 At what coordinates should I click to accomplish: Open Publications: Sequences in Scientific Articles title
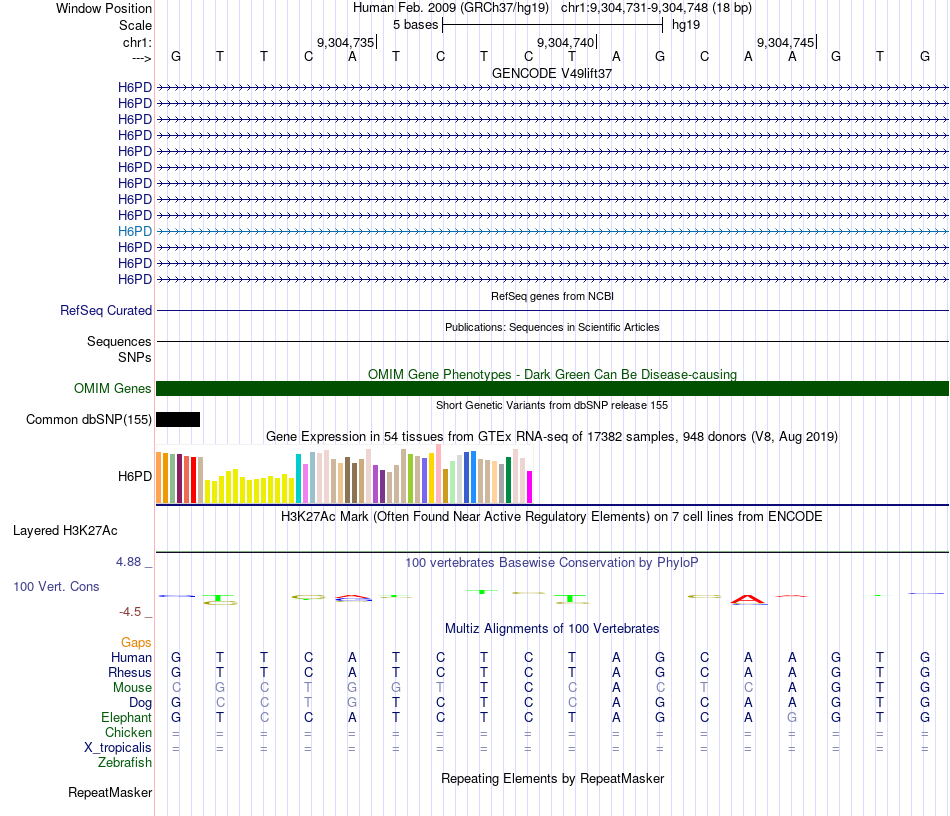click(x=552, y=327)
